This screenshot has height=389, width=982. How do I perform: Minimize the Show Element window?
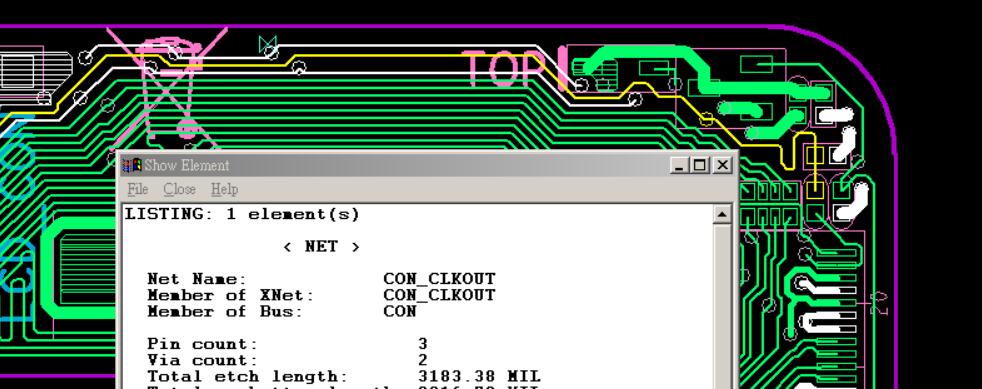coord(679,165)
